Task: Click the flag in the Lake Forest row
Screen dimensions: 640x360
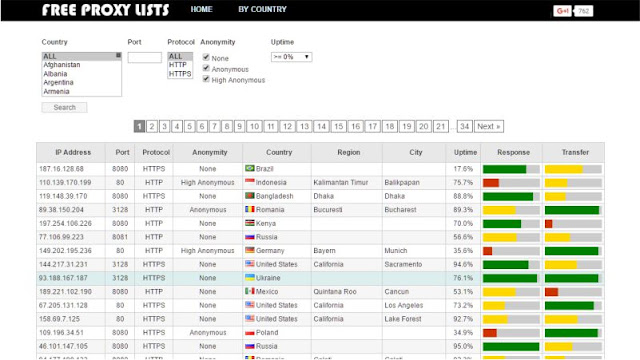Action: pyautogui.click(x=249, y=318)
